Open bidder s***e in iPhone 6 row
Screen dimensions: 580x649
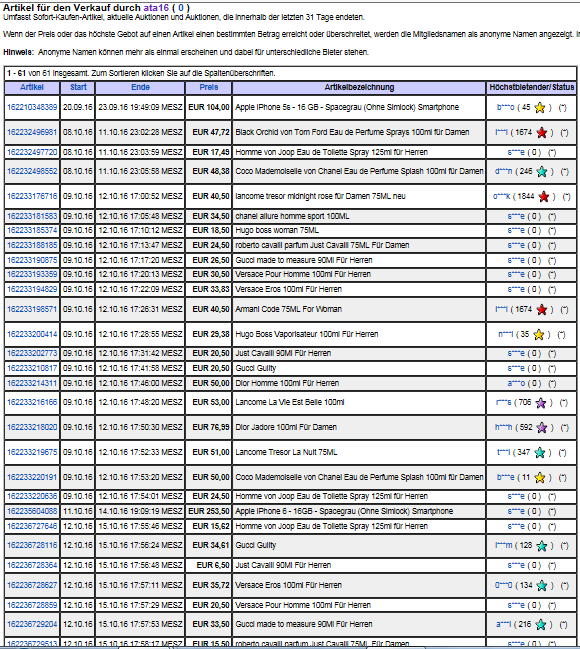pyautogui.click(x=516, y=512)
